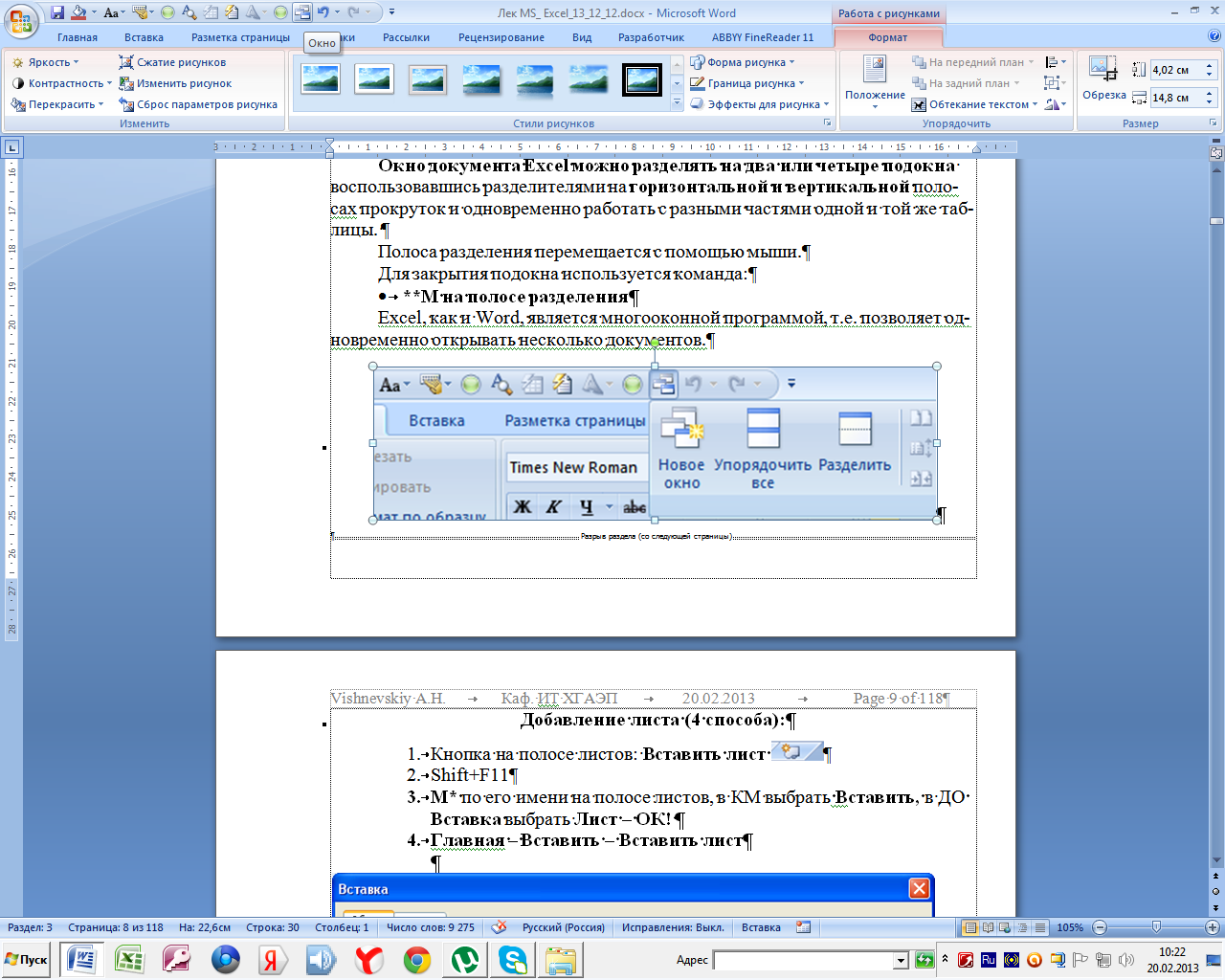Click page count Страница: 8 из 118

point(116,927)
